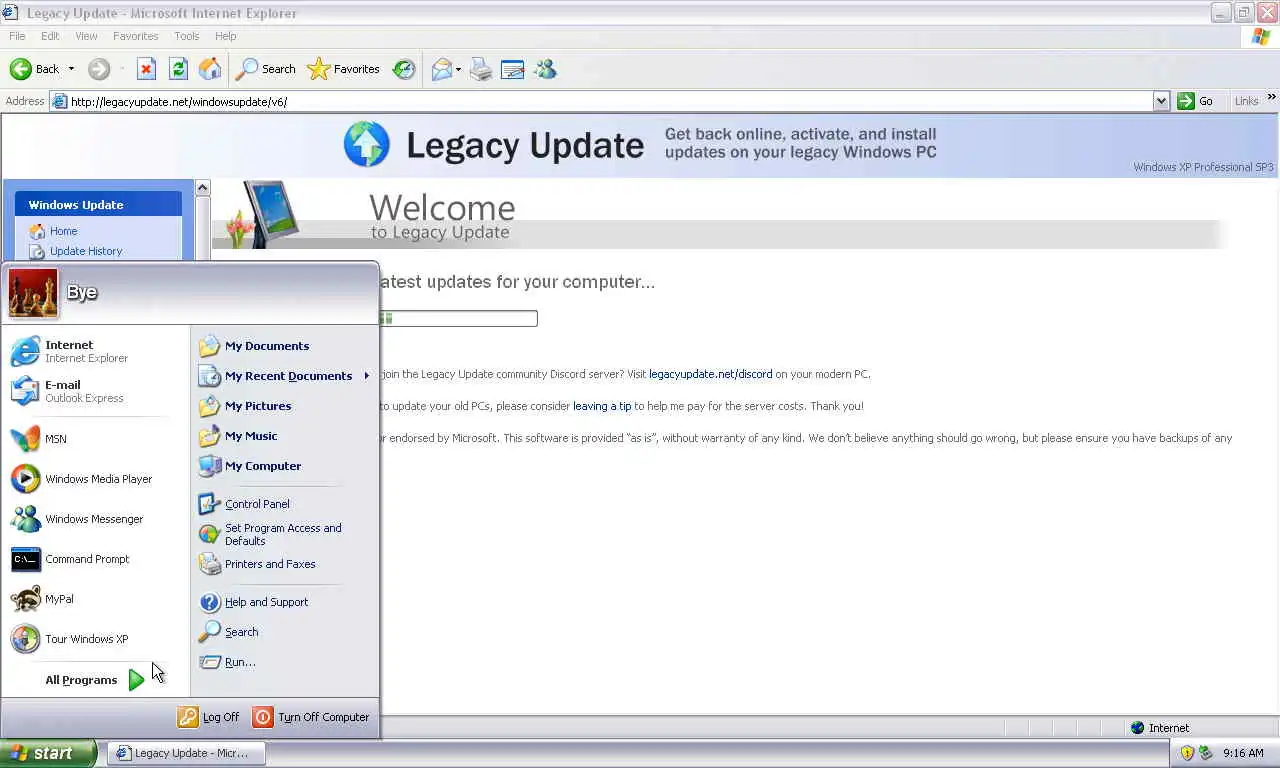1280x768 pixels.
Task: Follow the leaving a tip link
Action: (602, 406)
